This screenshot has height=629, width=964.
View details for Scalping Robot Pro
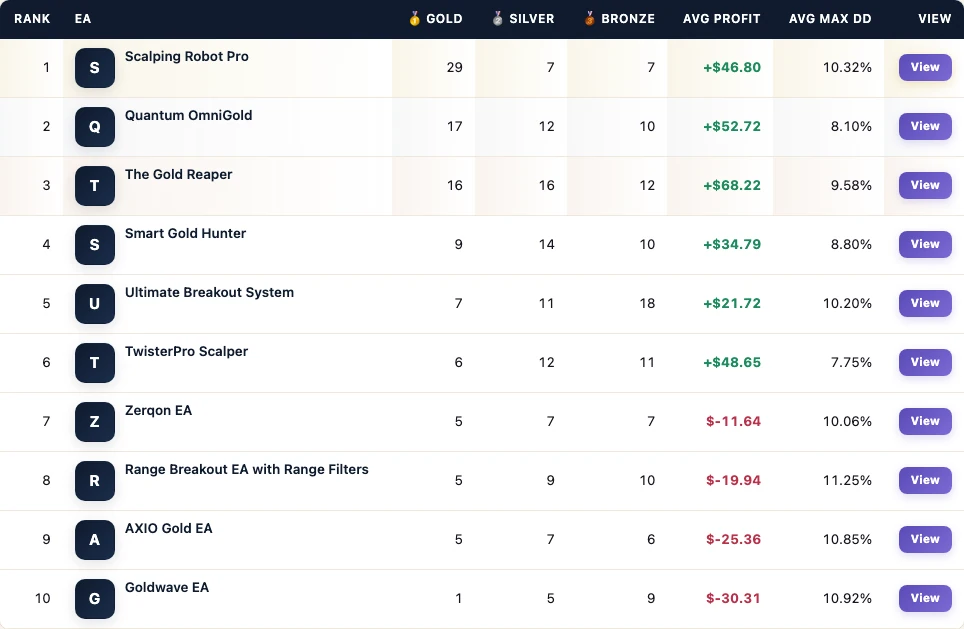(925, 67)
